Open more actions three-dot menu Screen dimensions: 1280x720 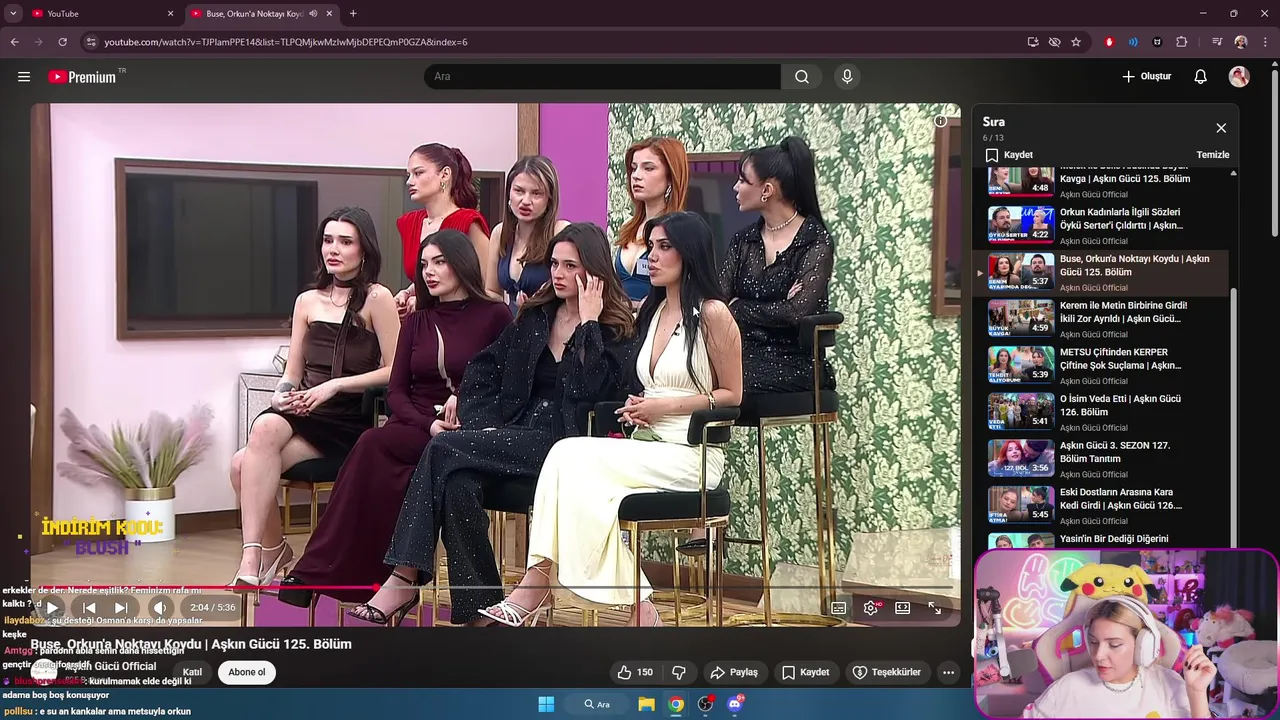pos(948,672)
